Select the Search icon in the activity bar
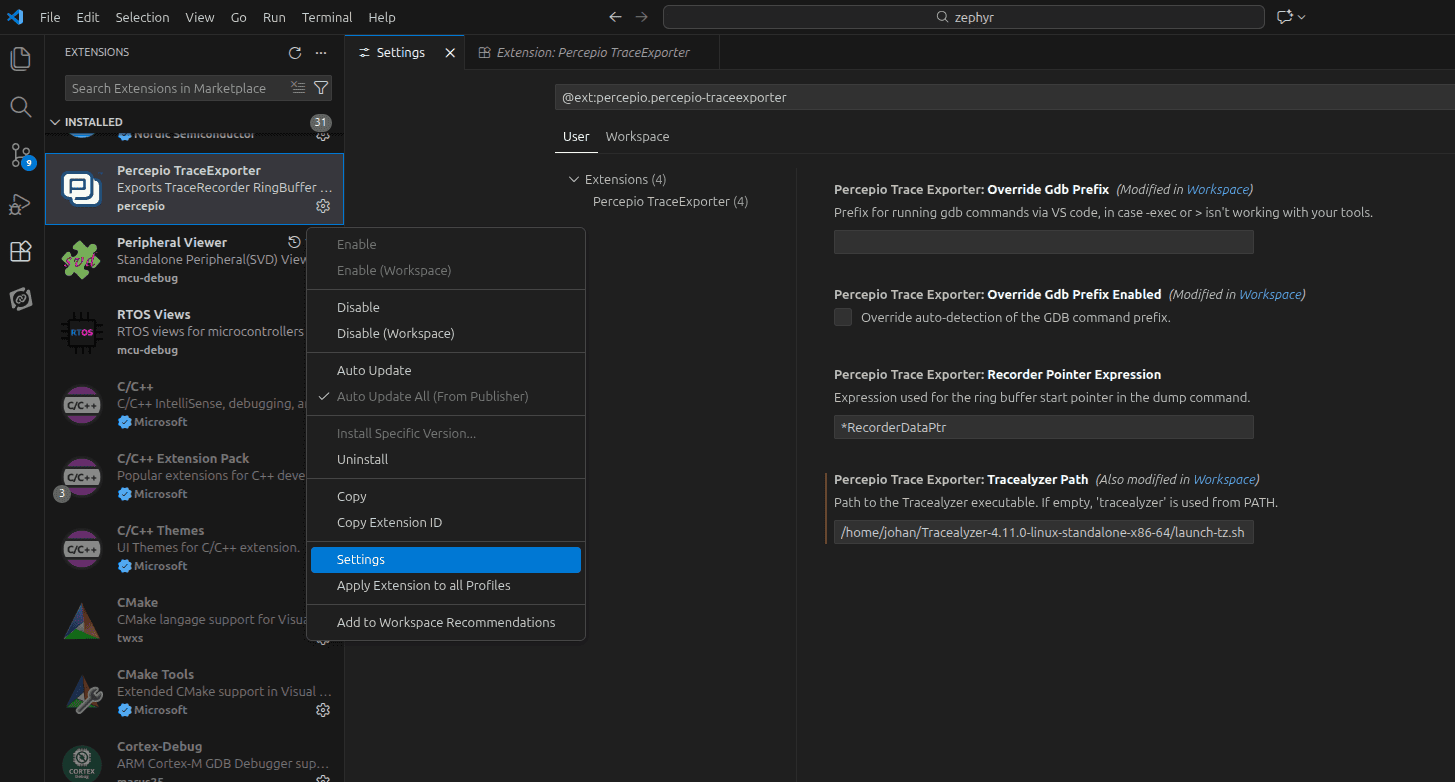The width and height of the screenshot is (1455, 782). 20,106
